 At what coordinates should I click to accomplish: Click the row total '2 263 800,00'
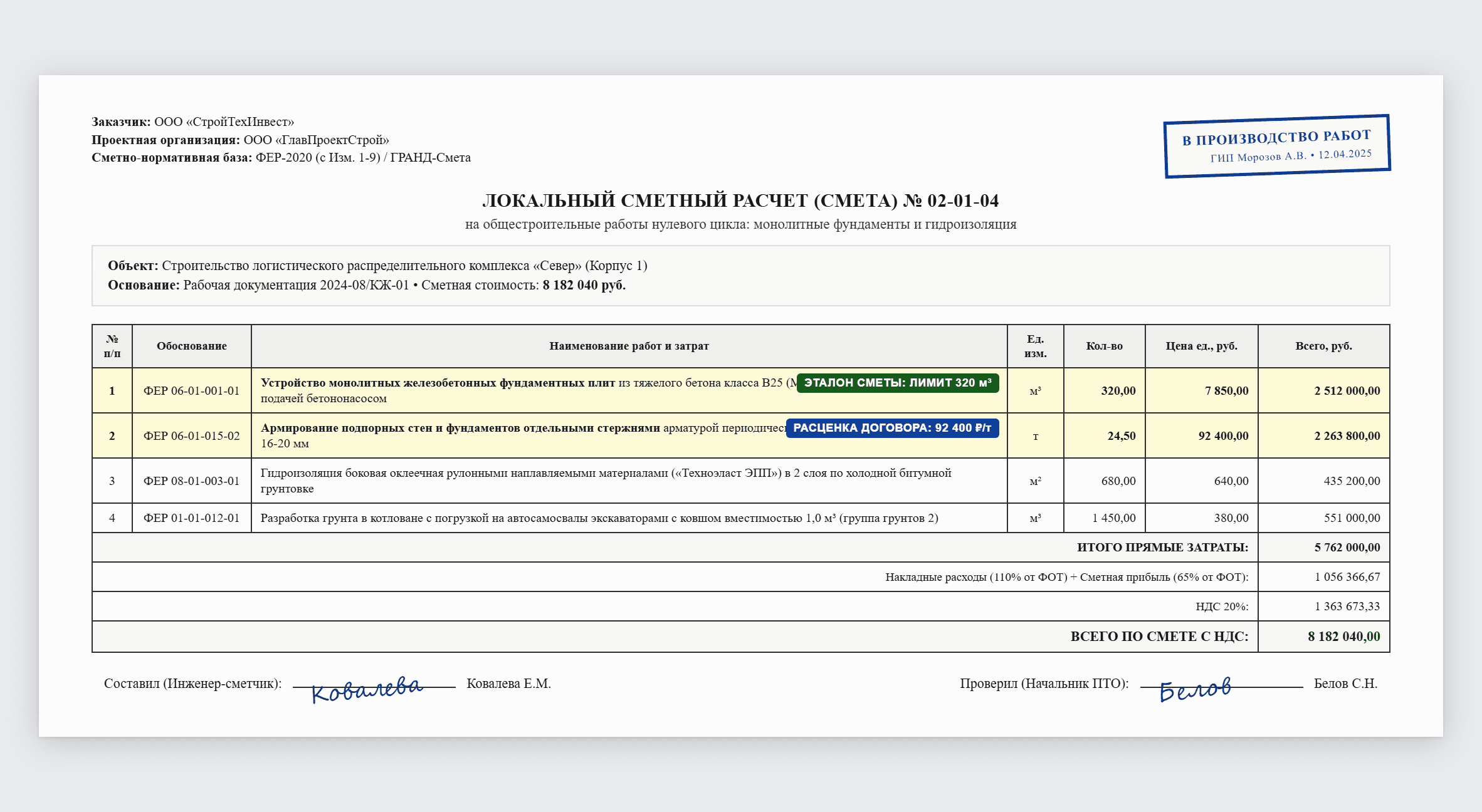tap(1347, 435)
